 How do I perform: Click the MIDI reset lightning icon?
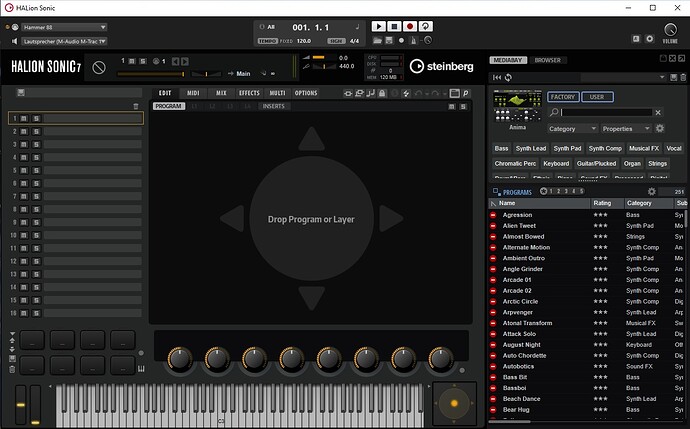pyautogui.click(x=406, y=93)
